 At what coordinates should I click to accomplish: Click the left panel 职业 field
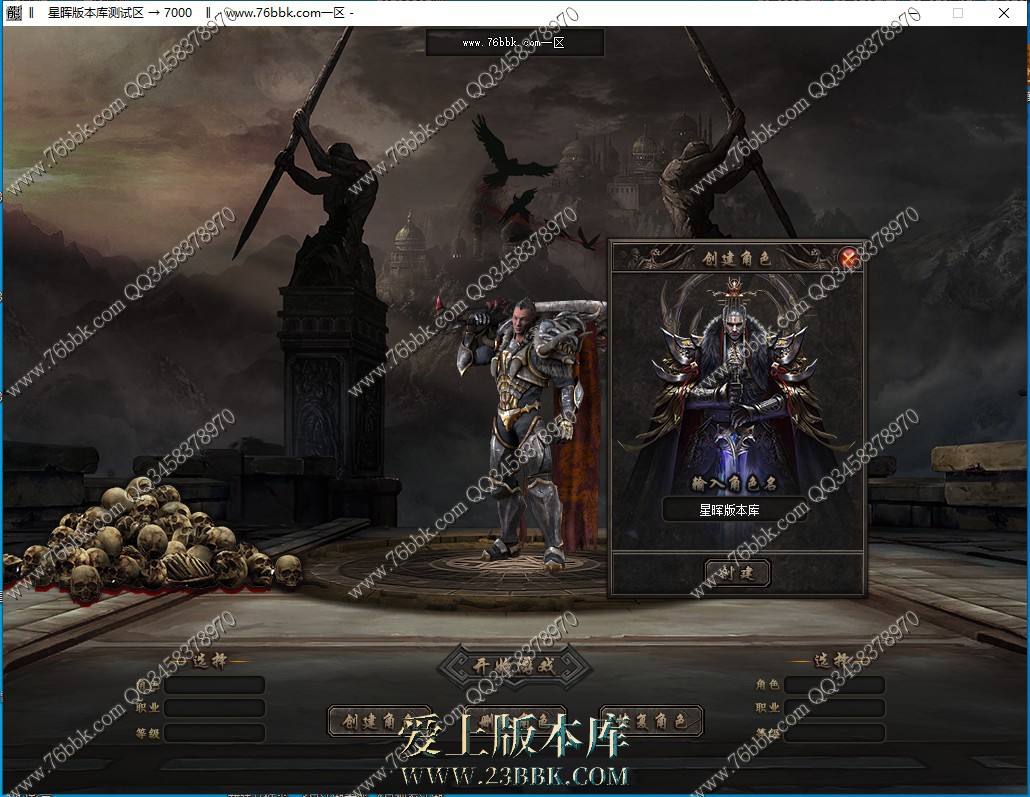point(214,708)
